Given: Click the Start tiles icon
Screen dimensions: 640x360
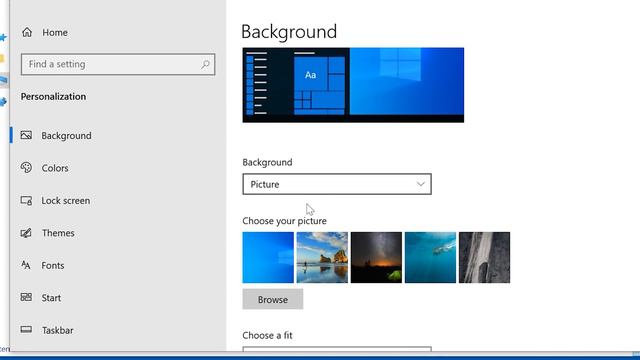Looking at the screenshot, I should click(x=26, y=297).
